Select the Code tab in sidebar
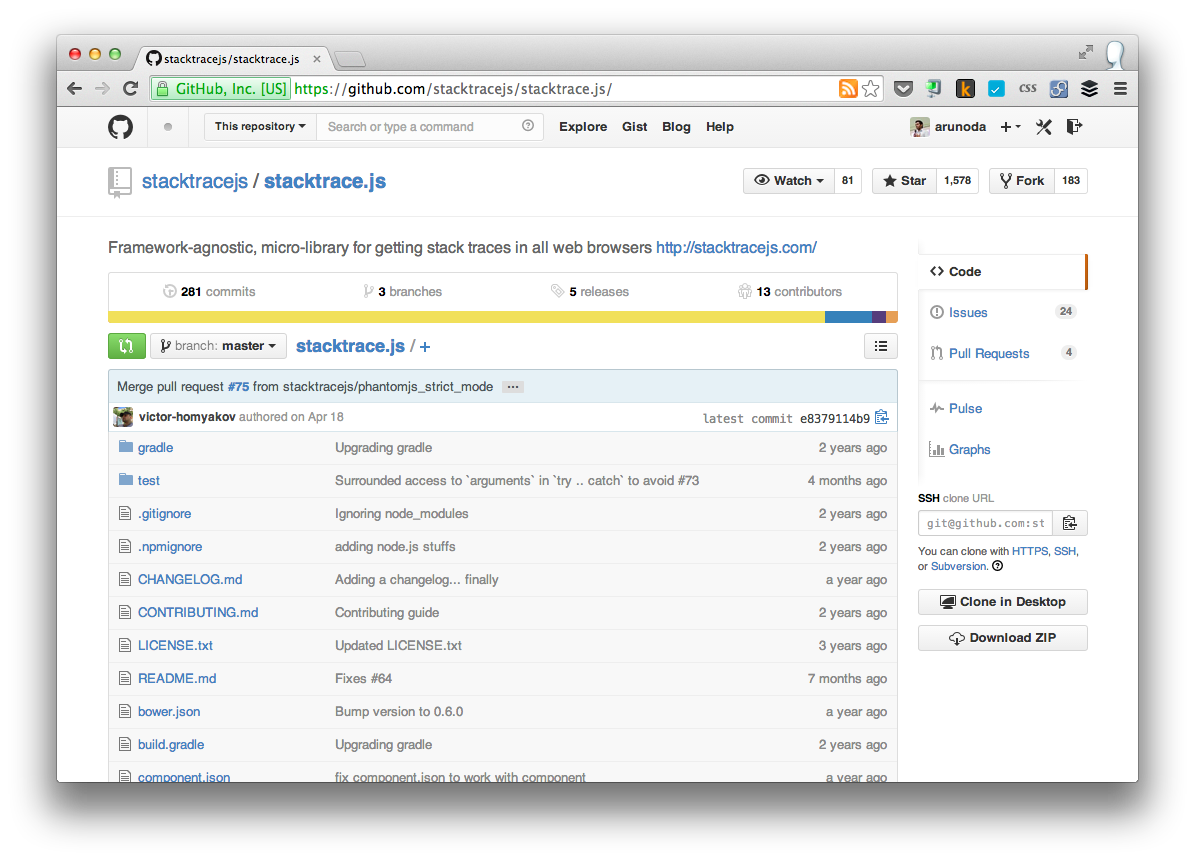 1002,271
